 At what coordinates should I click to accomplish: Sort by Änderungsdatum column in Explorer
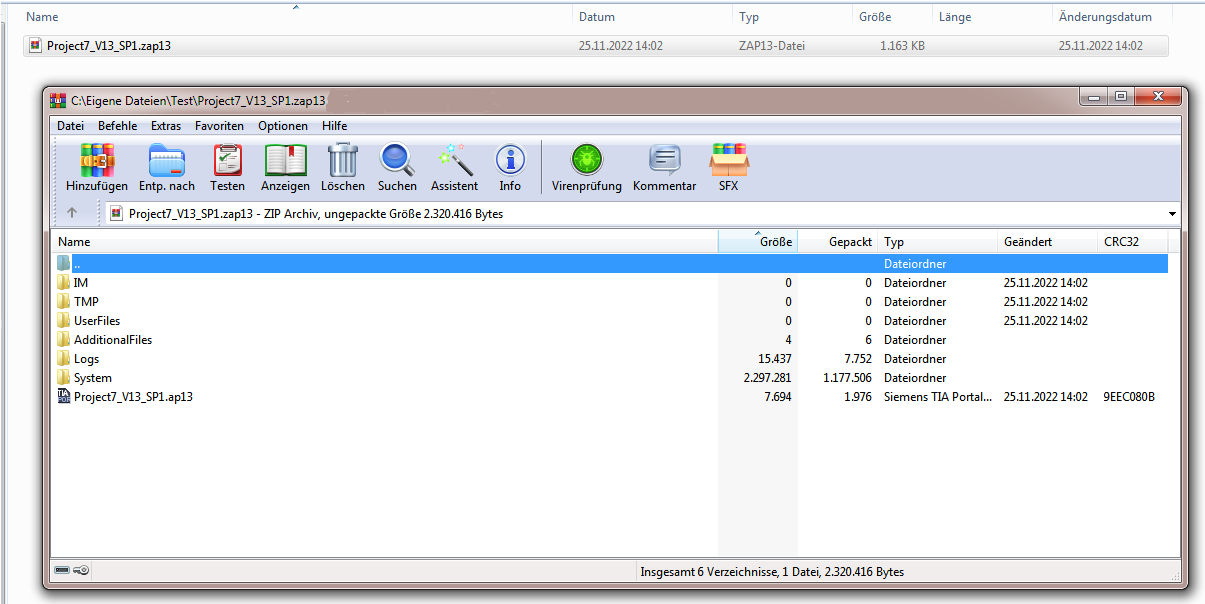(1112, 17)
